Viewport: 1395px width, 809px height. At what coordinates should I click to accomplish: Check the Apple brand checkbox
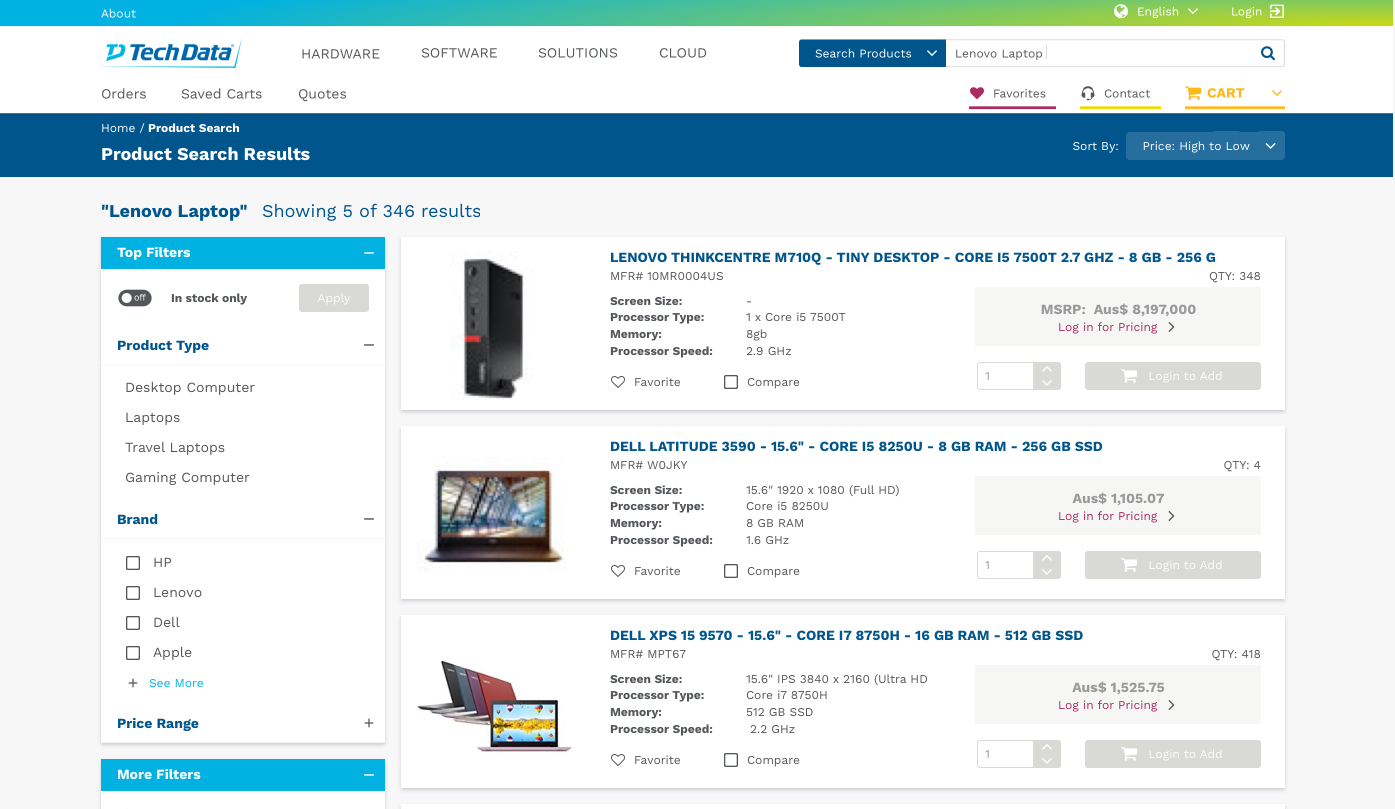click(133, 653)
